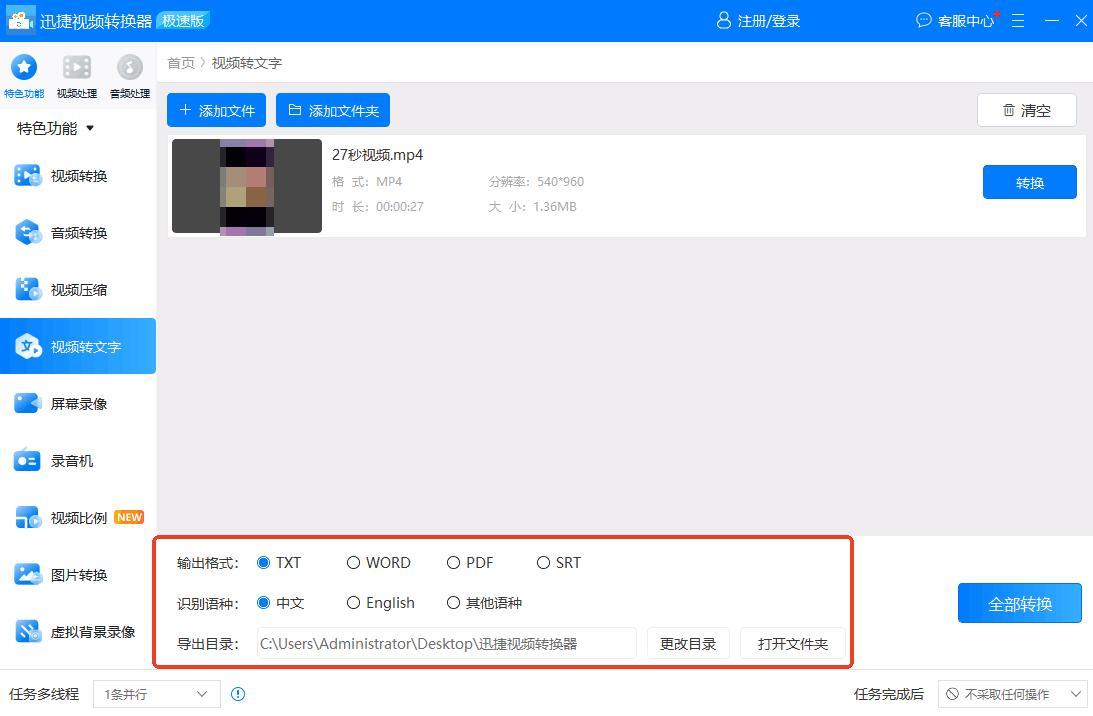Click the info icon beside 任务多线程
Viewport: 1093px width, 716px height.
[x=238, y=694]
